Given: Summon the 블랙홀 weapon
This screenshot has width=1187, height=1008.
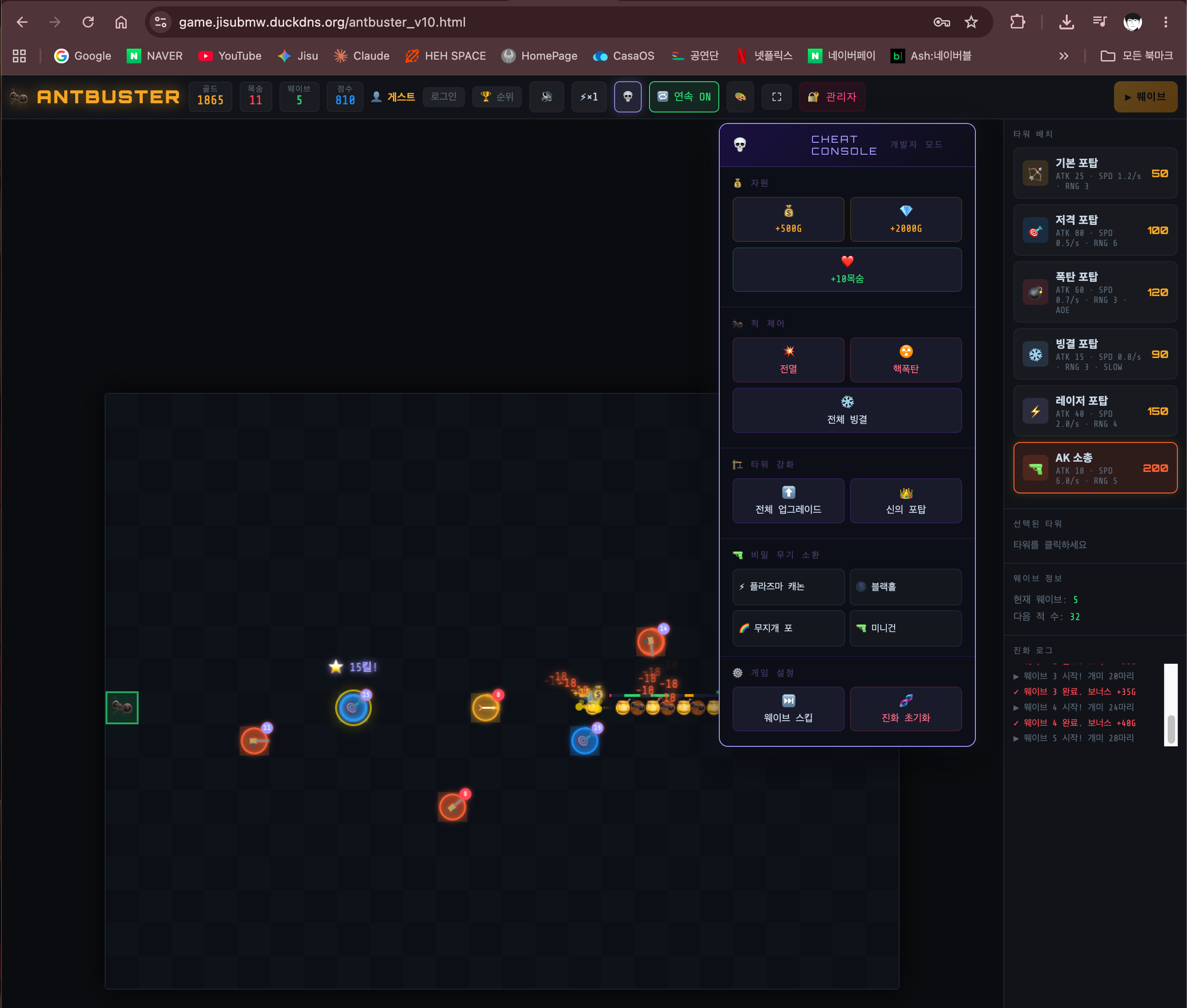Looking at the screenshot, I should click(x=906, y=587).
